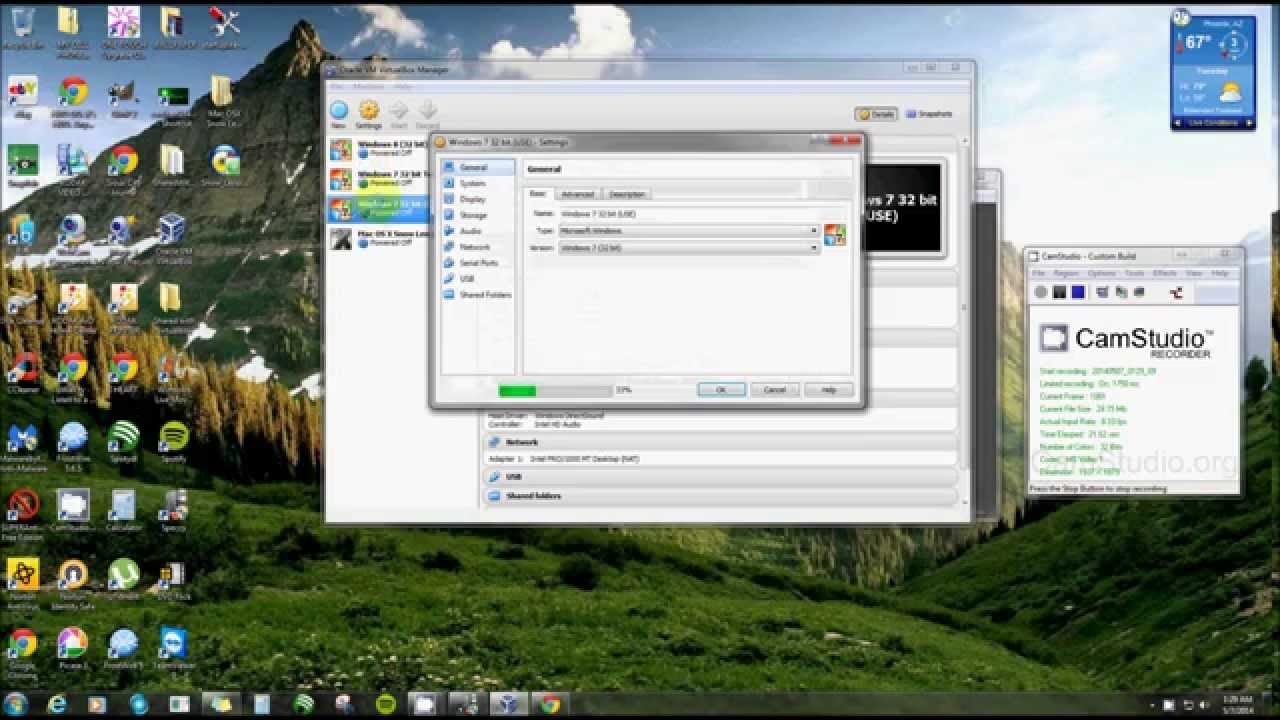This screenshot has height=720, width=1280.
Task: Click the VirtualBox details pane vertical scrollbar
Action: [x=964, y=310]
